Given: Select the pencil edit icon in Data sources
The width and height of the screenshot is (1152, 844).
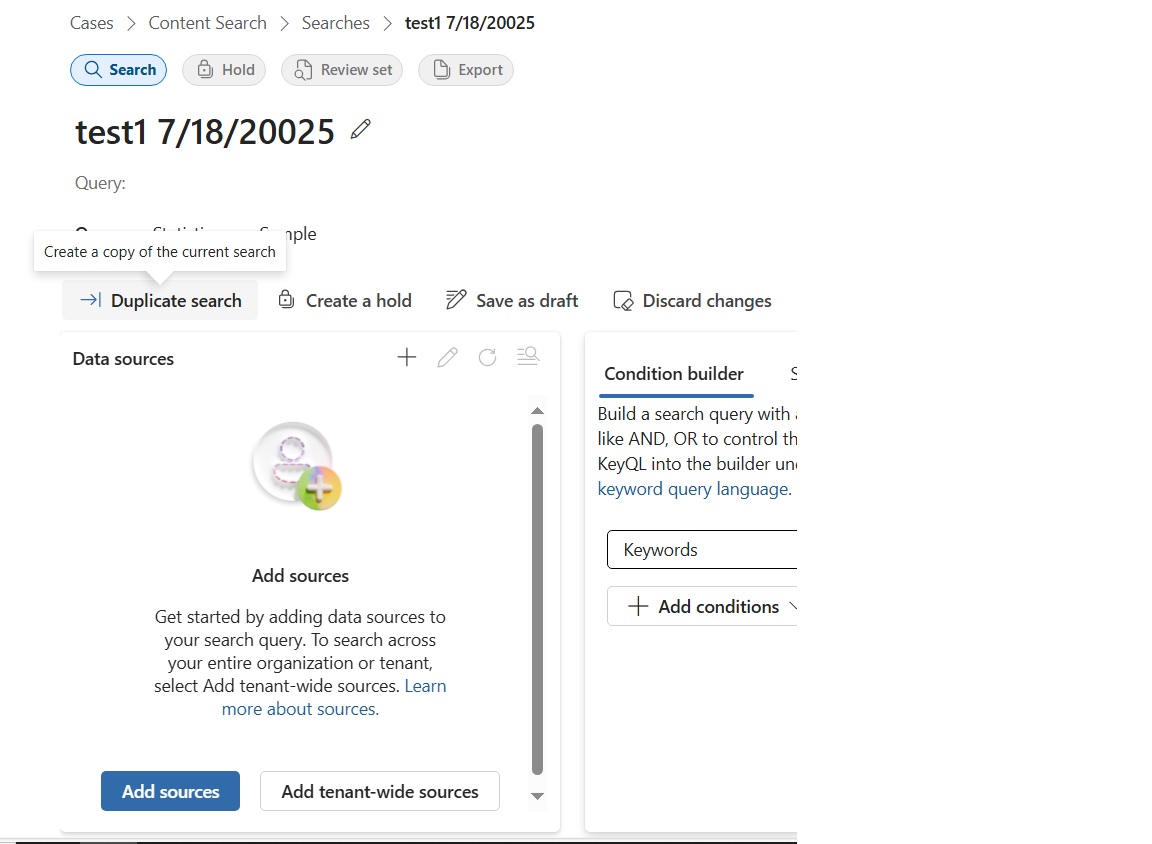Looking at the screenshot, I should tap(447, 357).
